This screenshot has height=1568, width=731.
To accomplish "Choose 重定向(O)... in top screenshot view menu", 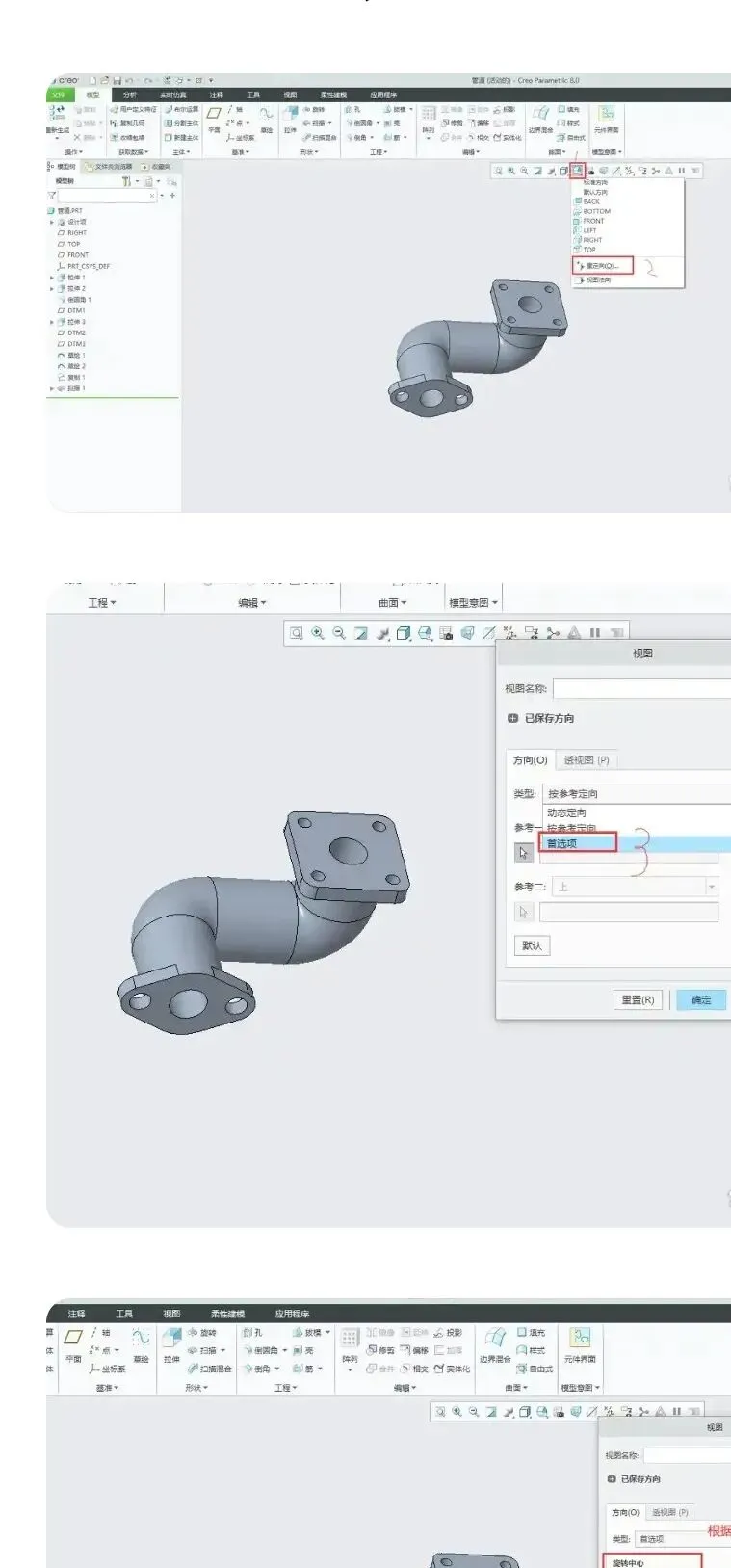I will 603,265.
